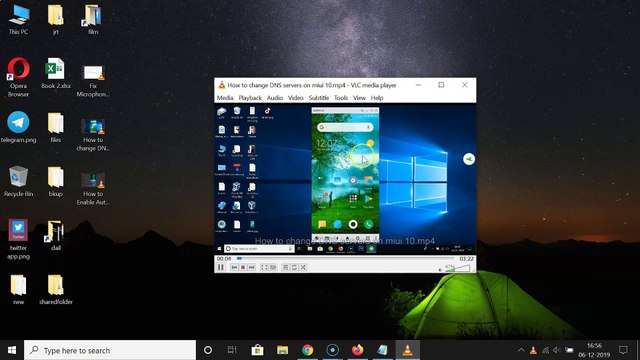
Task: Open File Explorer from the taskbar
Action: tap(282, 350)
